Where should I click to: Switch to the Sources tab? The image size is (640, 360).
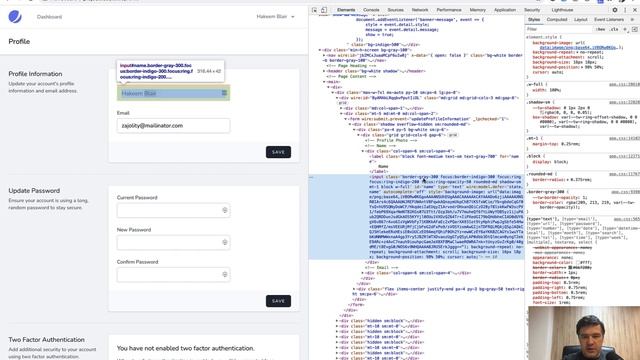point(396,10)
